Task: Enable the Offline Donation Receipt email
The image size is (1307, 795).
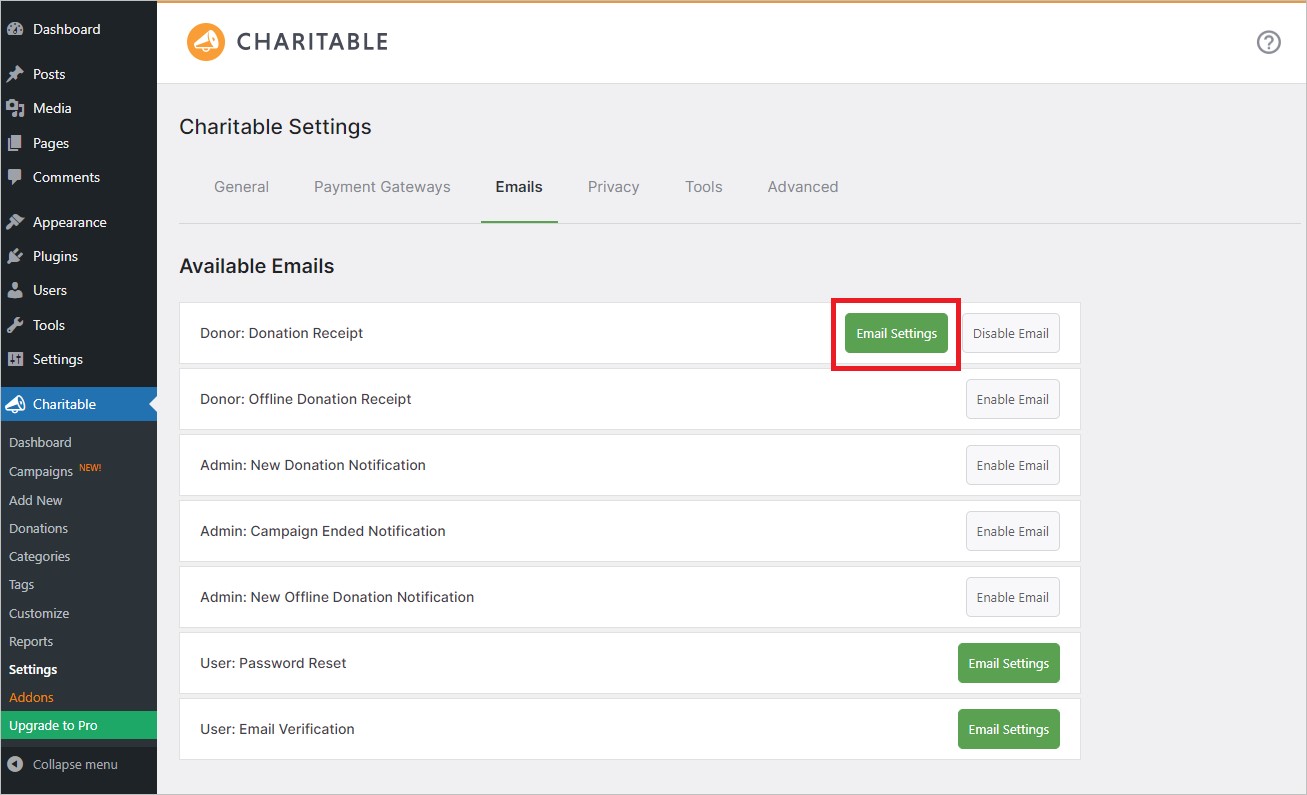Action: (x=1012, y=399)
